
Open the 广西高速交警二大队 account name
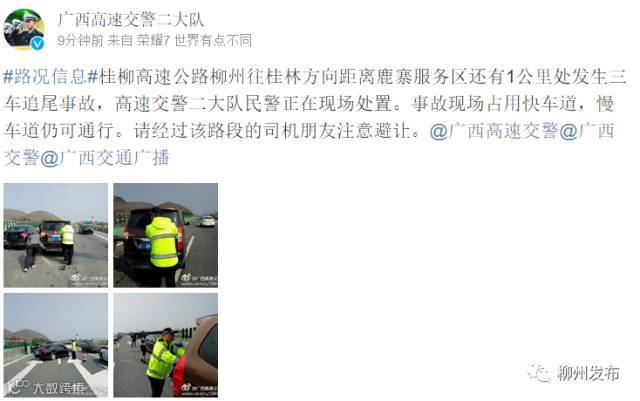[x=131, y=19]
